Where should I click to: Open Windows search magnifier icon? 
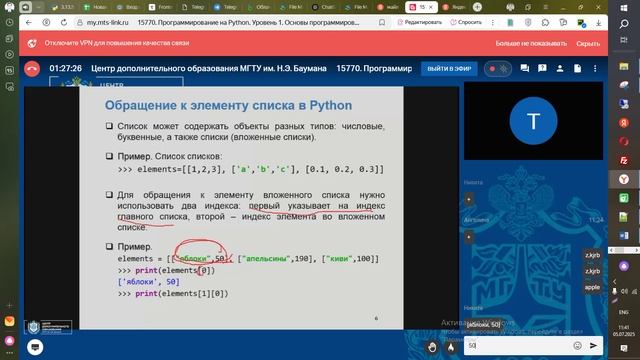coord(624,24)
